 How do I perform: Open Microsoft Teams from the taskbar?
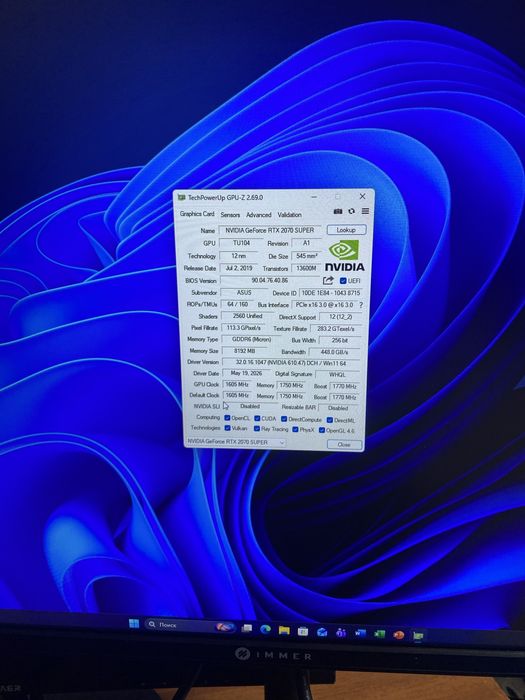pyautogui.click(x=341, y=633)
